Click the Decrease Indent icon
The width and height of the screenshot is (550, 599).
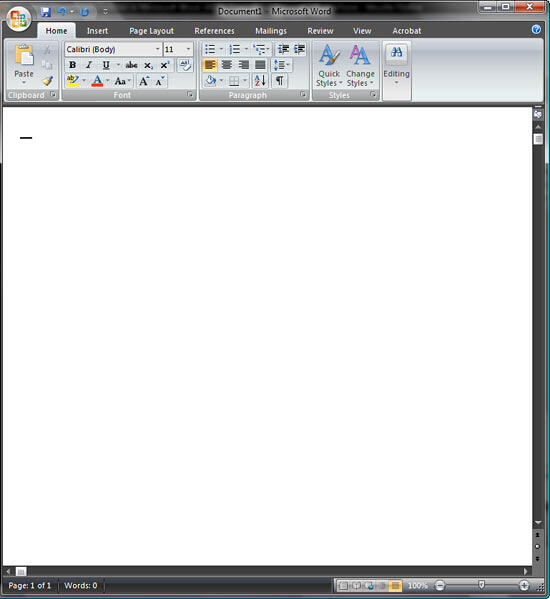[x=283, y=49]
